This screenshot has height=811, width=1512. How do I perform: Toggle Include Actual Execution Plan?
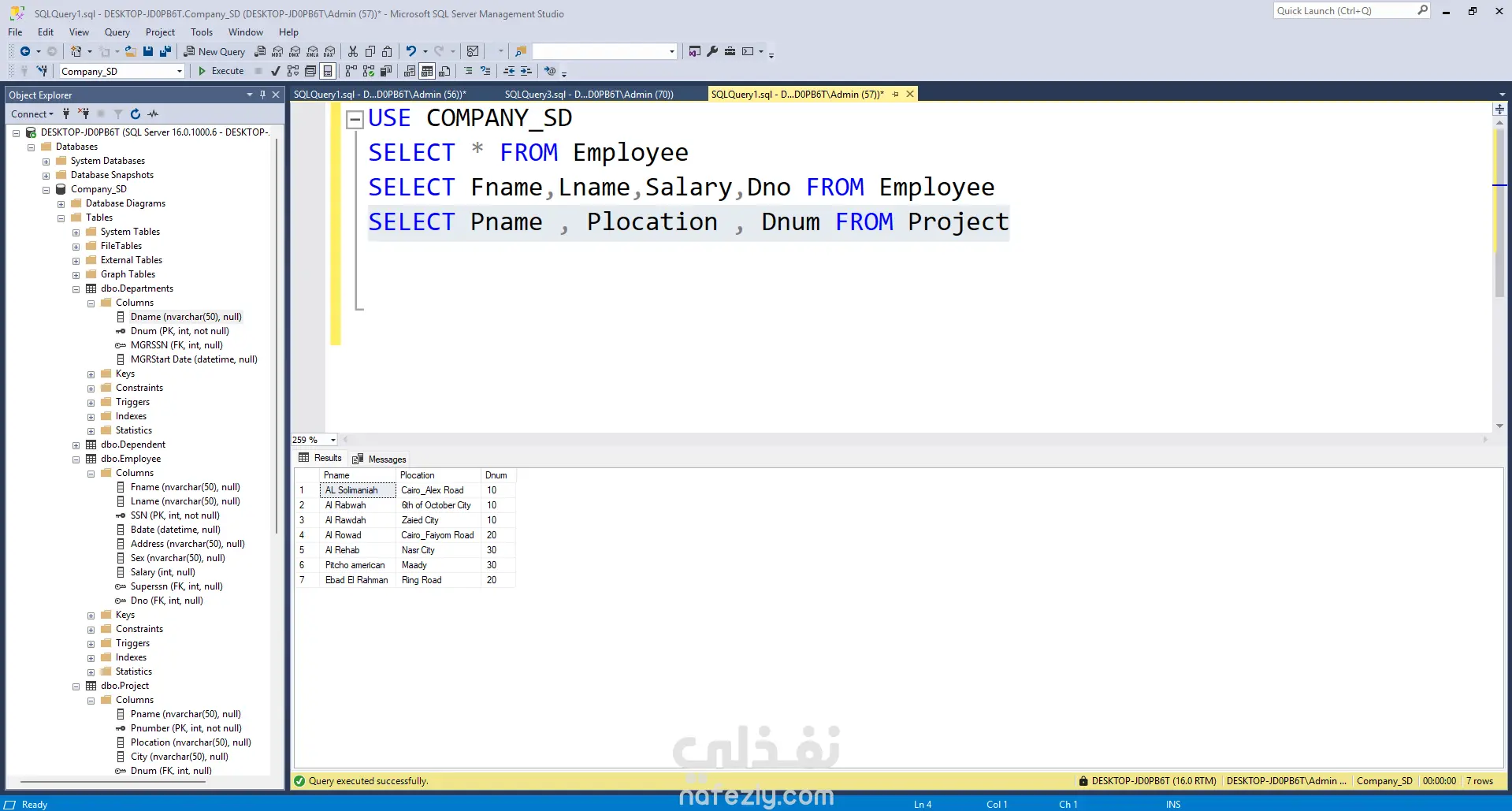click(351, 71)
